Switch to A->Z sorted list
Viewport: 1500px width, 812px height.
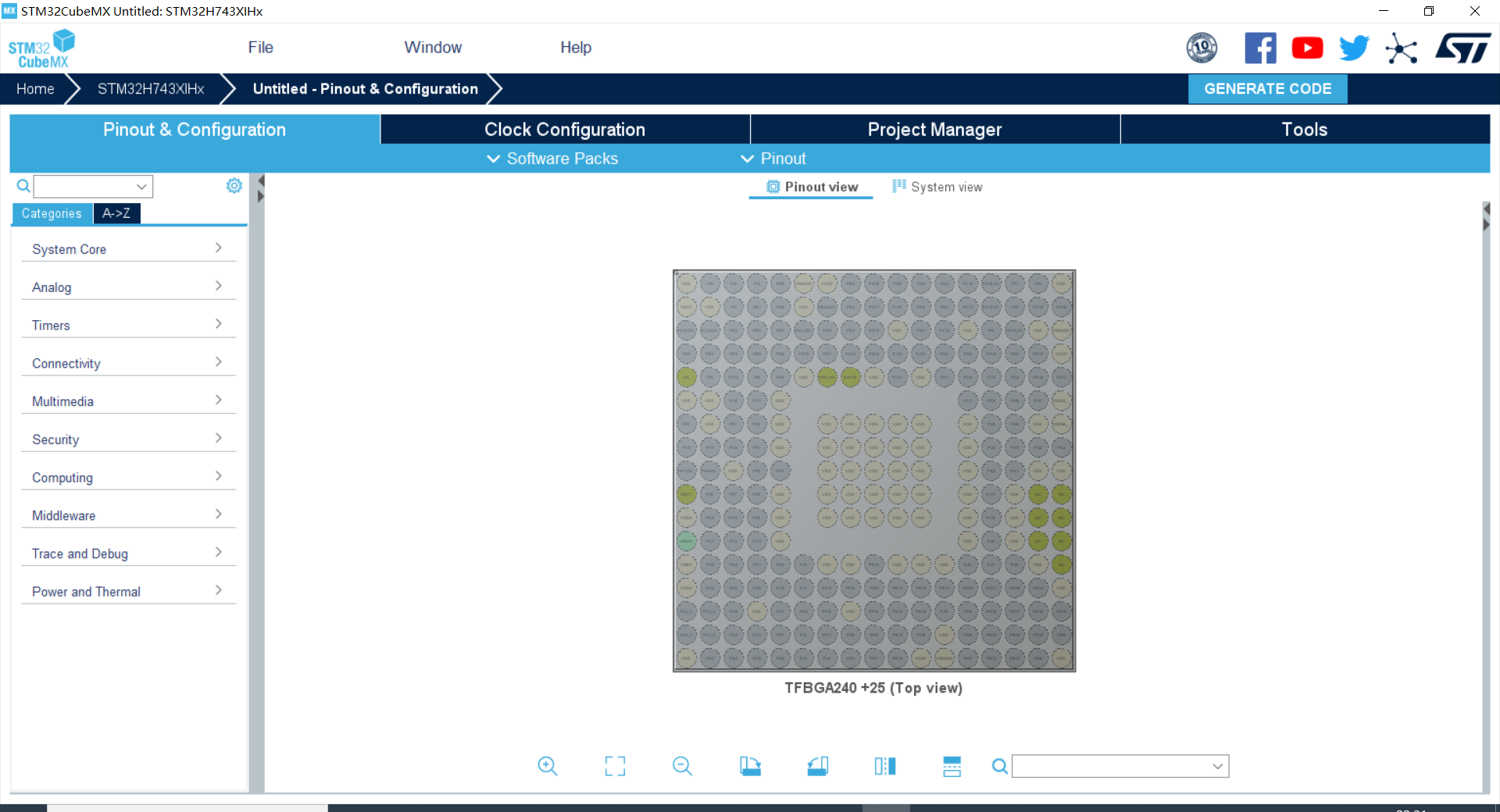116,213
